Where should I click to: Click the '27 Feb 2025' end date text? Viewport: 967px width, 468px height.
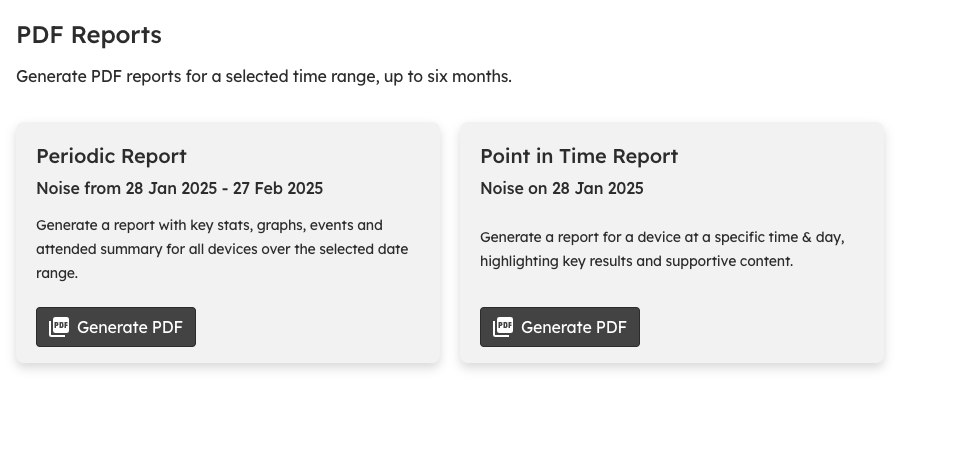tap(278, 189)
